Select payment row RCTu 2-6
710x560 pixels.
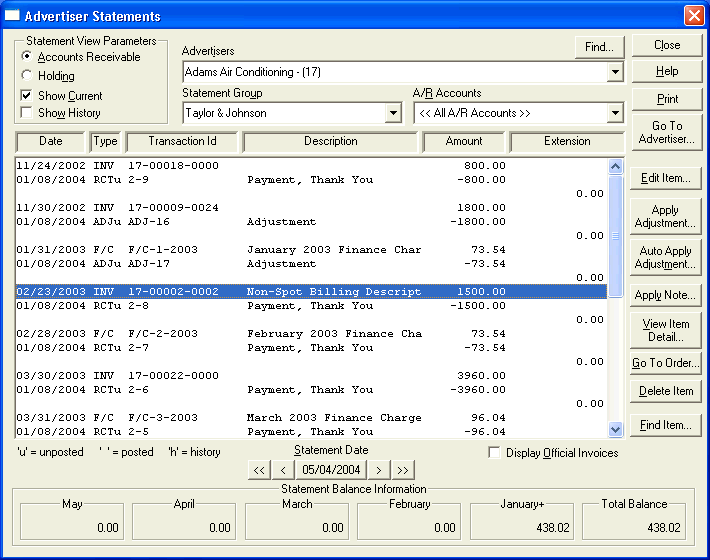[311, 390]
